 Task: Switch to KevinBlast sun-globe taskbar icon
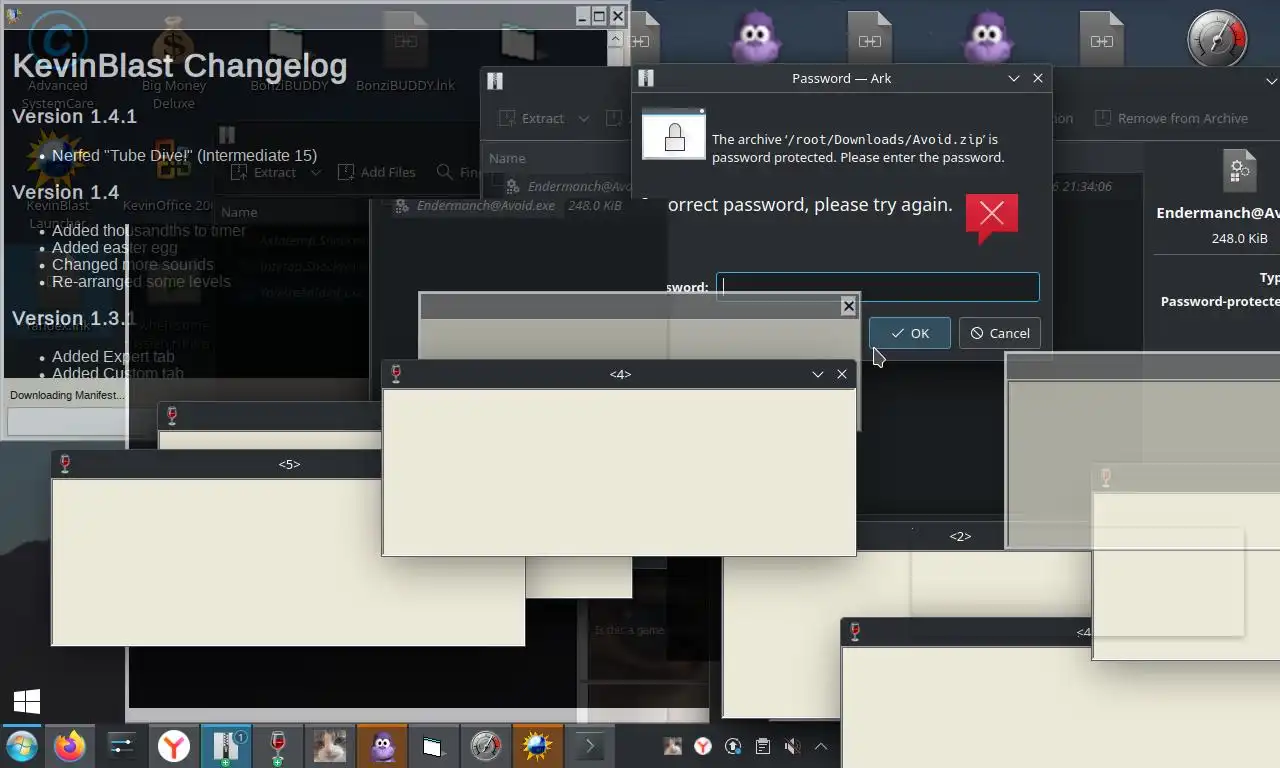tap(537, 746)
